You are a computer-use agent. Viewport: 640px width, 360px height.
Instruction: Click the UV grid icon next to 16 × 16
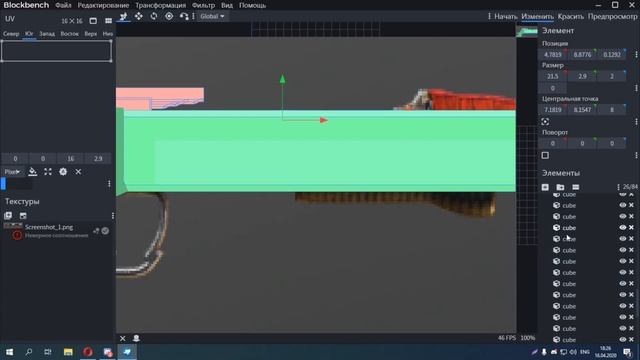(x=108, y=20)
